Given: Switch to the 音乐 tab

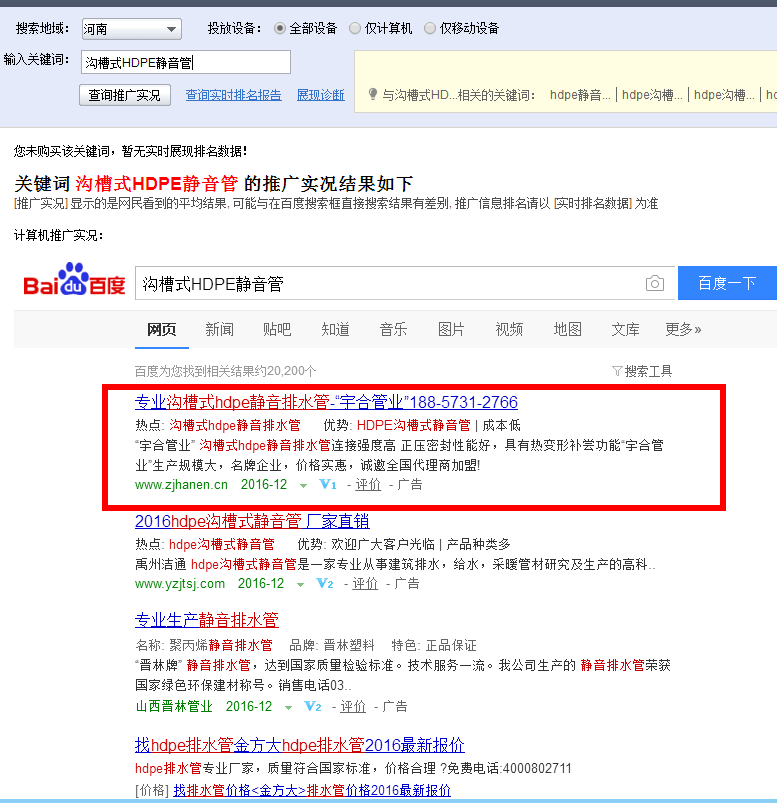Looking at the screenshot, I should (x=393, y=329).
